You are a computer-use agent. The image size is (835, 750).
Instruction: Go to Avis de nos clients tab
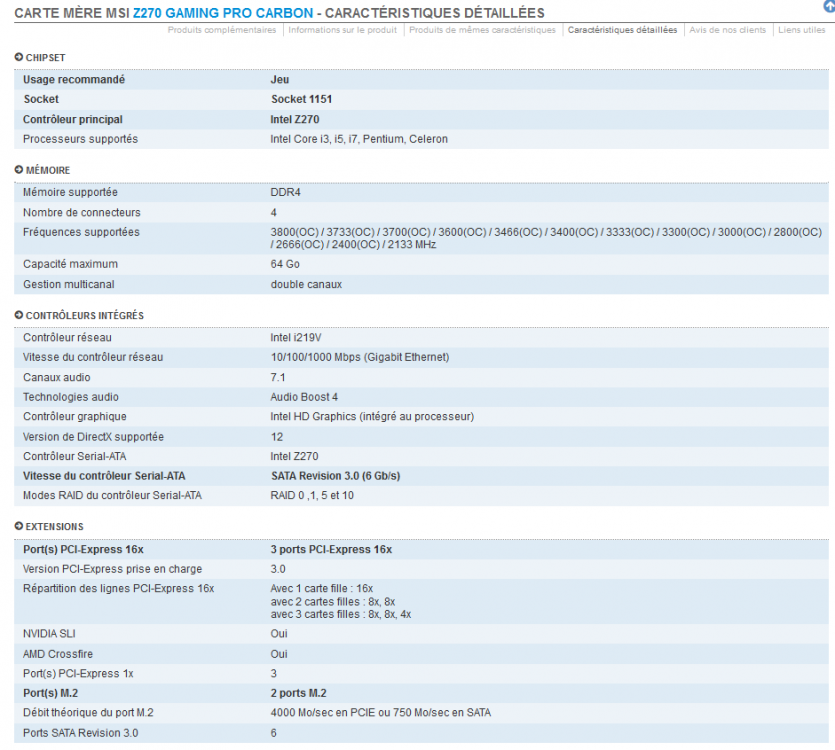coord(727,30)
